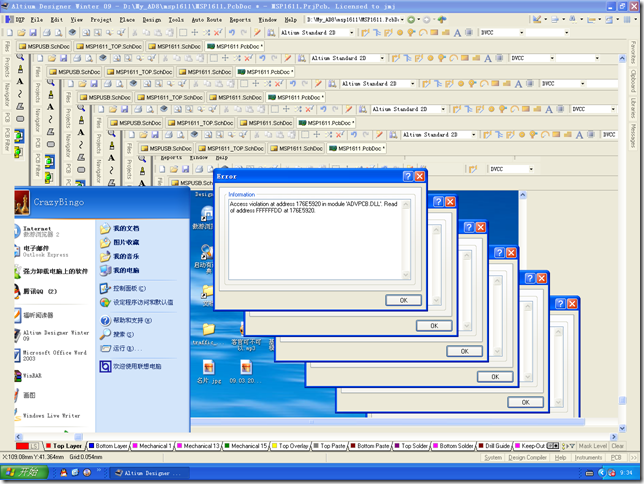Open System panel button in status bar
The width and height of the screenshot is (644, 484).
tap(493, 457)
